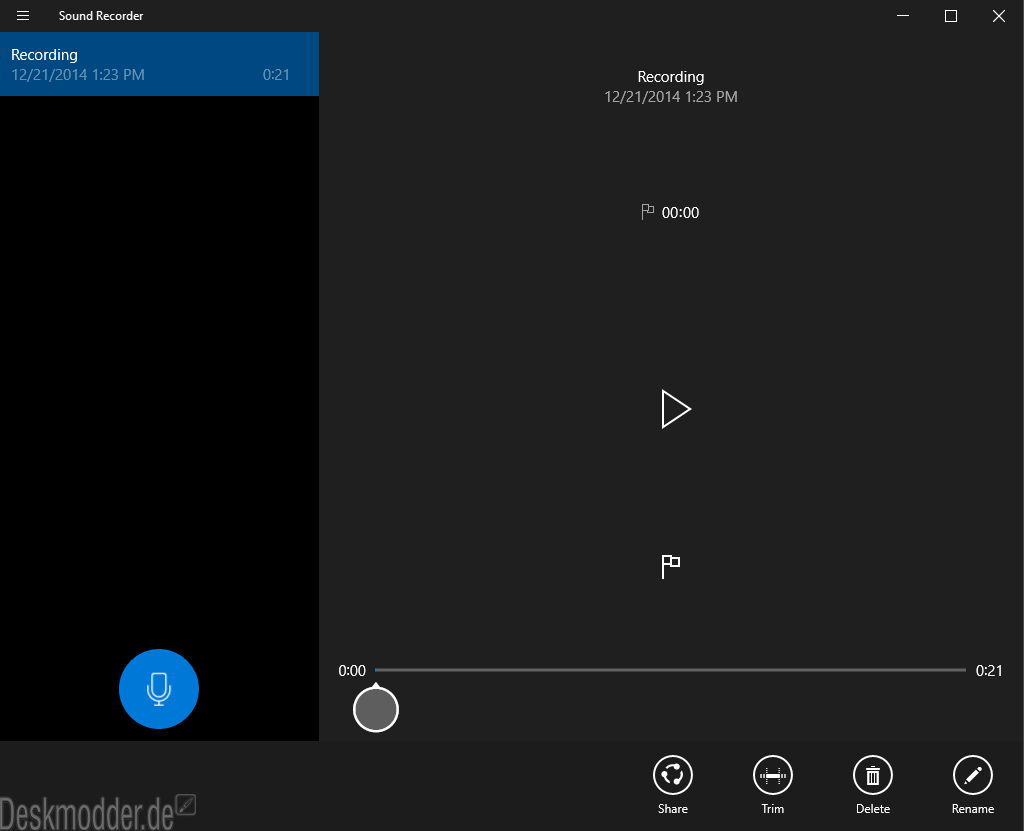Close the Sound Recorder window
Screen dimensions: 1024x831
click(x=999, y=16)
